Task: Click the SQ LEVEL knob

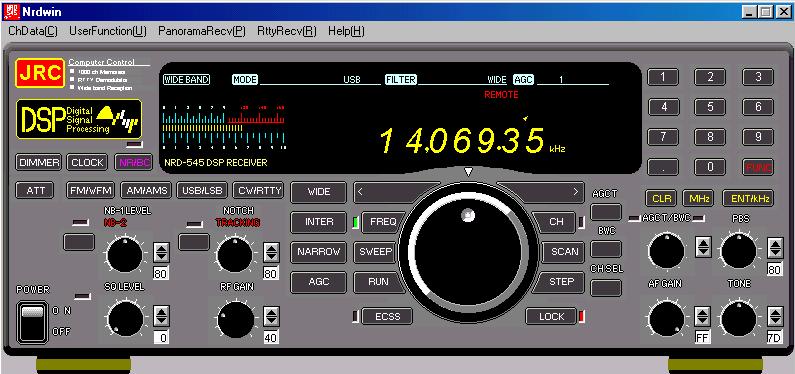Action: click(x=125, y=319)
